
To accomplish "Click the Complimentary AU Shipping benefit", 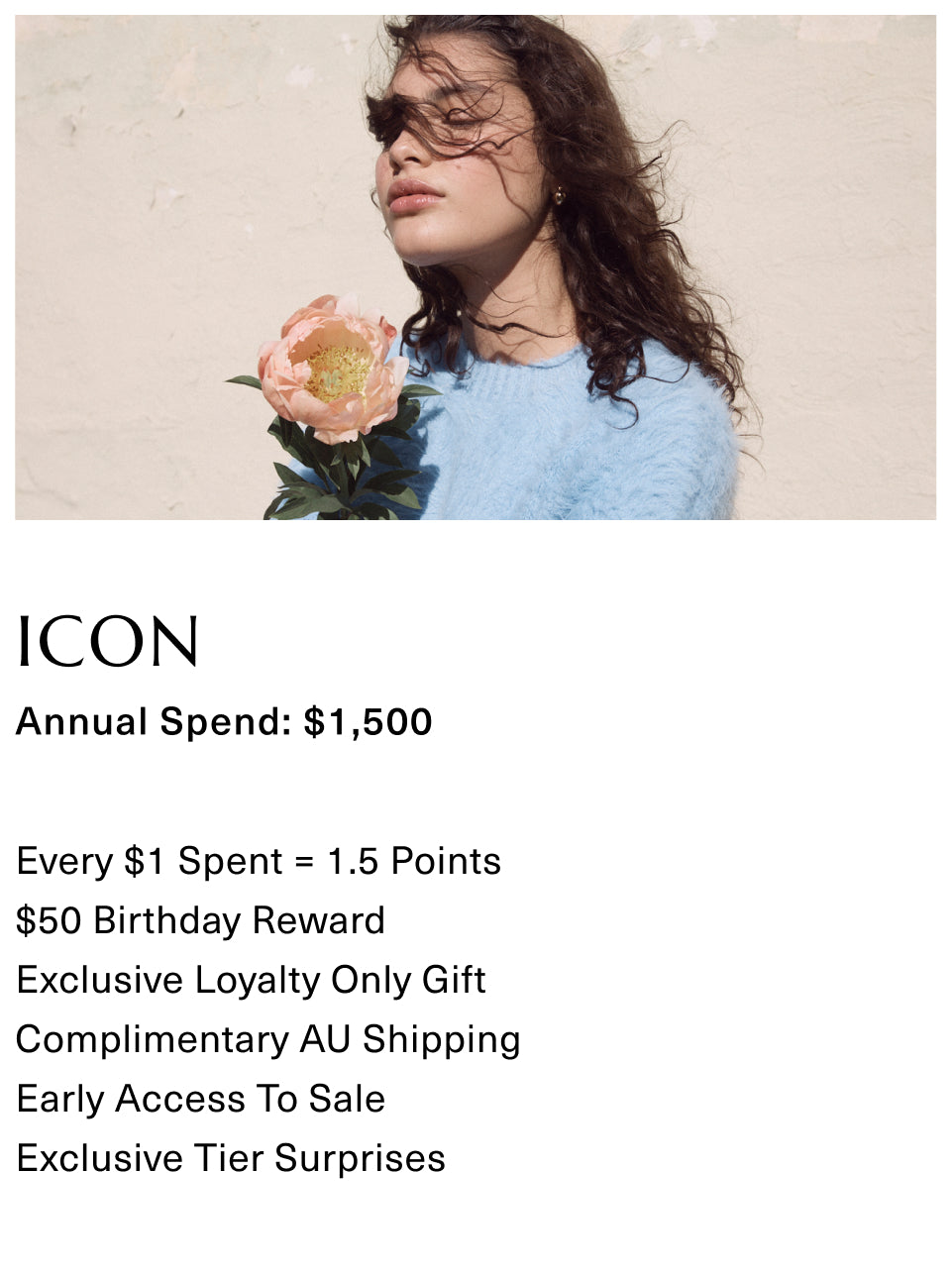I will tap(267, 1039).
